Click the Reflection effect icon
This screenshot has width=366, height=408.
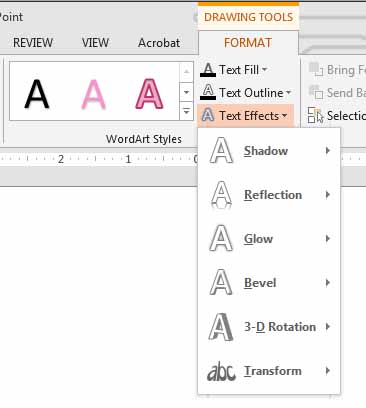pyautogui.click(x=221, y=195)
